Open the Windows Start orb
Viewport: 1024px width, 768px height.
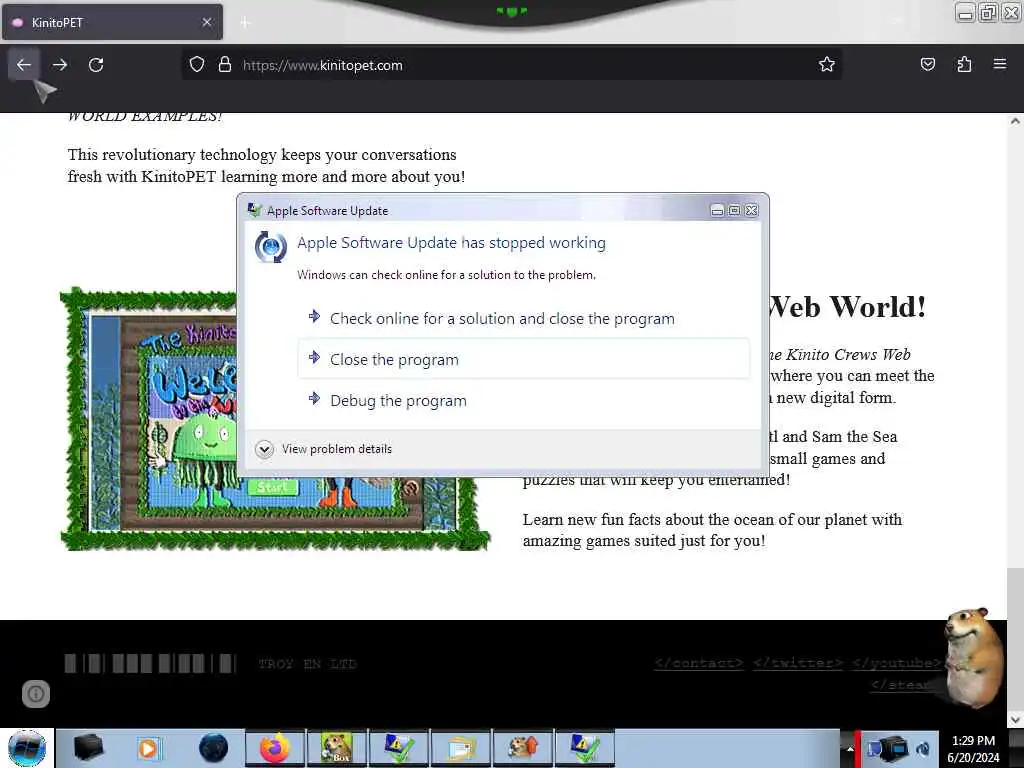coord(27,748)
